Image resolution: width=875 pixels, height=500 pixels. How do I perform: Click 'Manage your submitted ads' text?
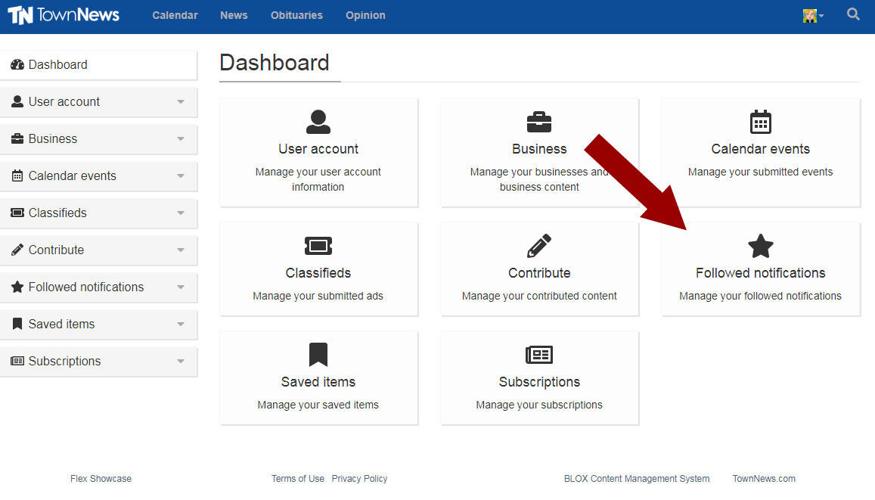pos(318,296)
